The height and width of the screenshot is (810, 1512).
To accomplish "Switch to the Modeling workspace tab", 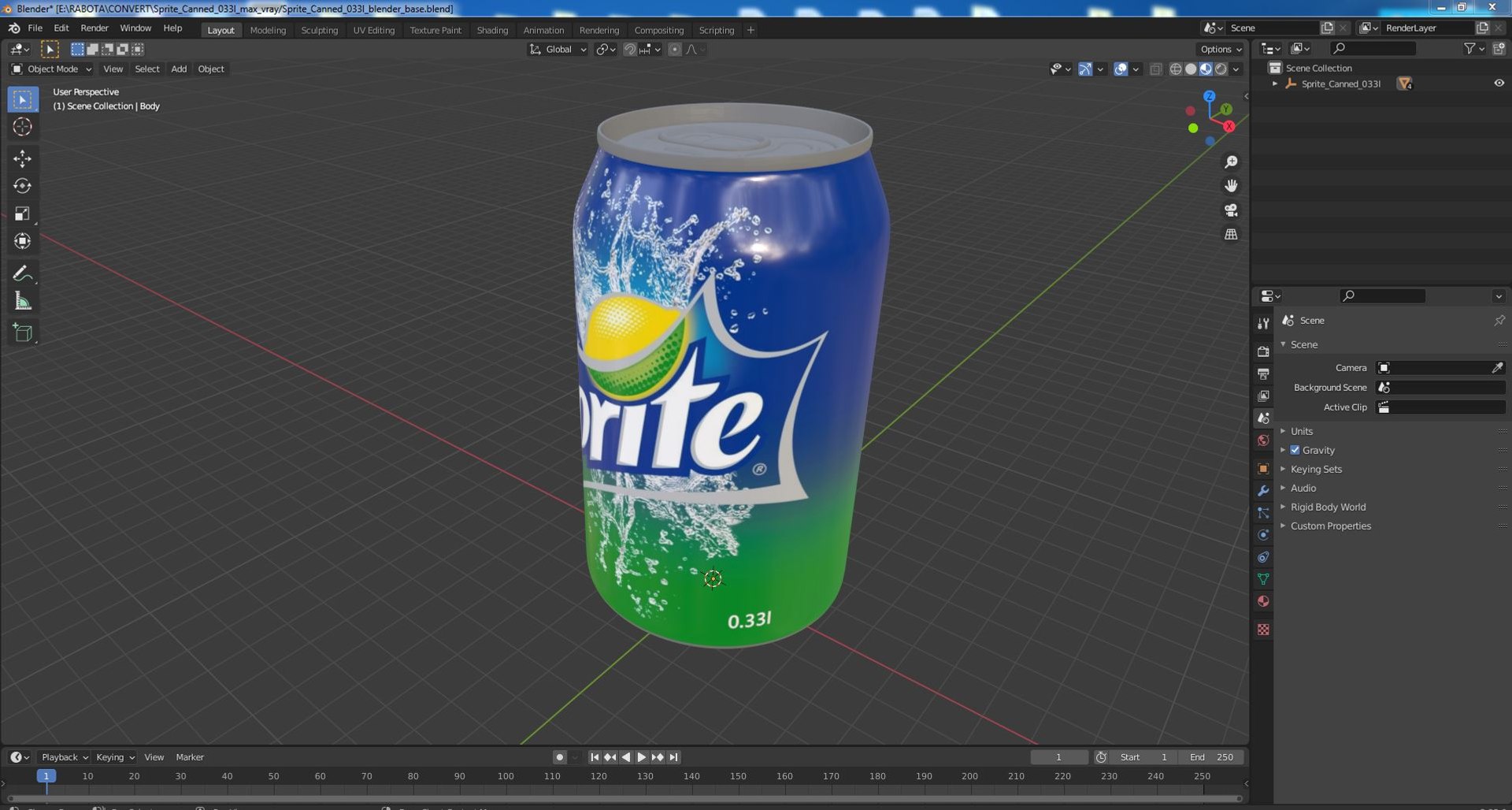I will pos(268,30).
